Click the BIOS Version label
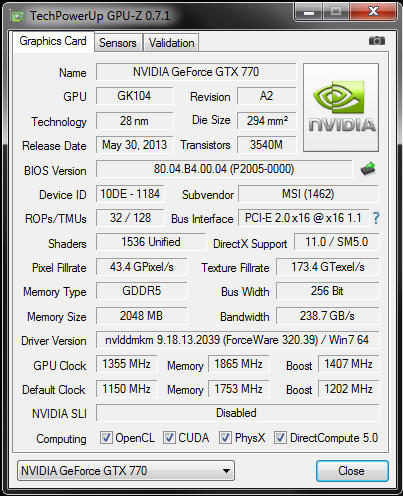 [x=55, y=171]
